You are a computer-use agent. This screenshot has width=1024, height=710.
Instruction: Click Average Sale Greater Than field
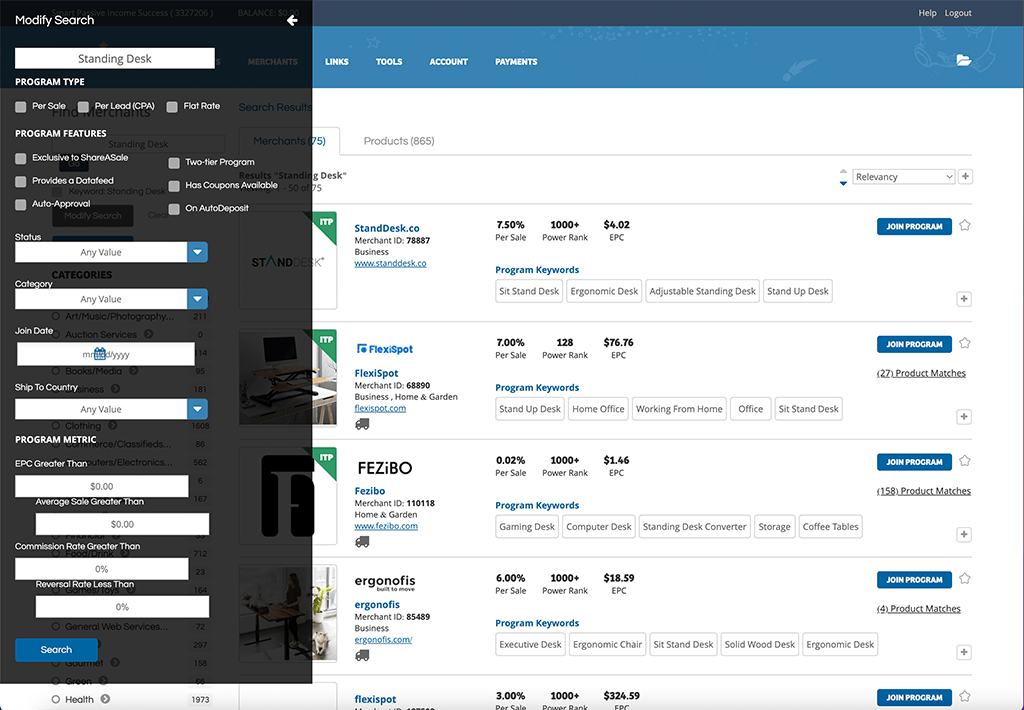122,524
